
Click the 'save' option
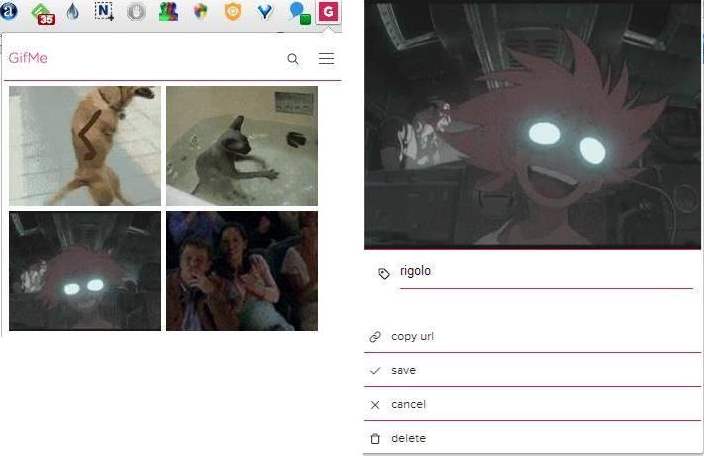point(532,371)
